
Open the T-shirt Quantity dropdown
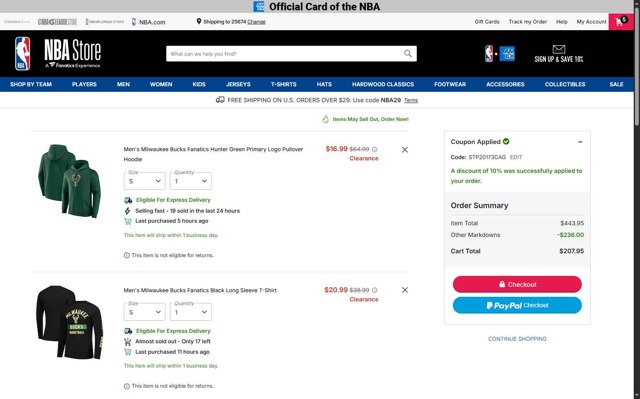pos(191,312)
